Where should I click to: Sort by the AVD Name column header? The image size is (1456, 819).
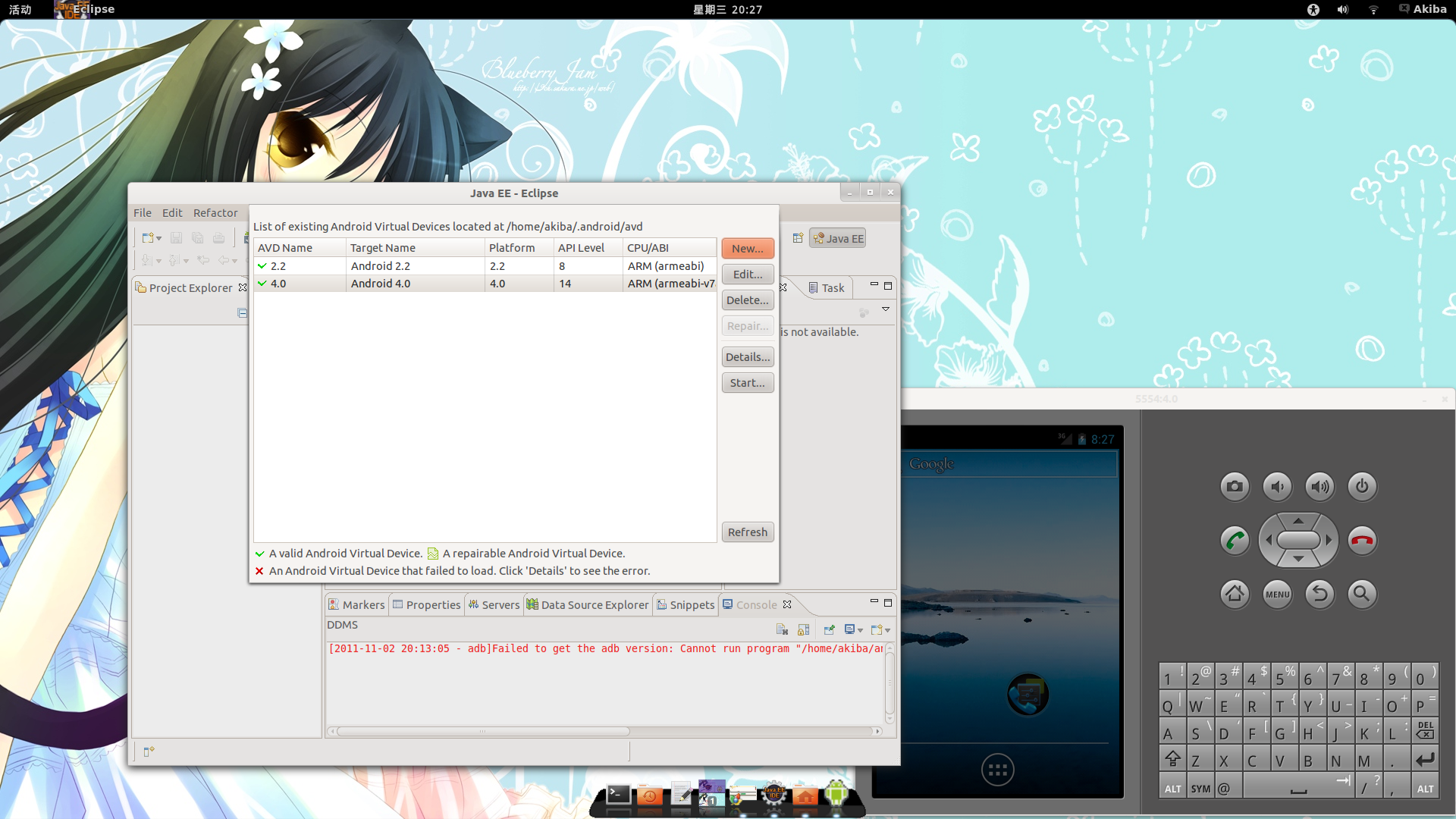click(x=300, y=248)
